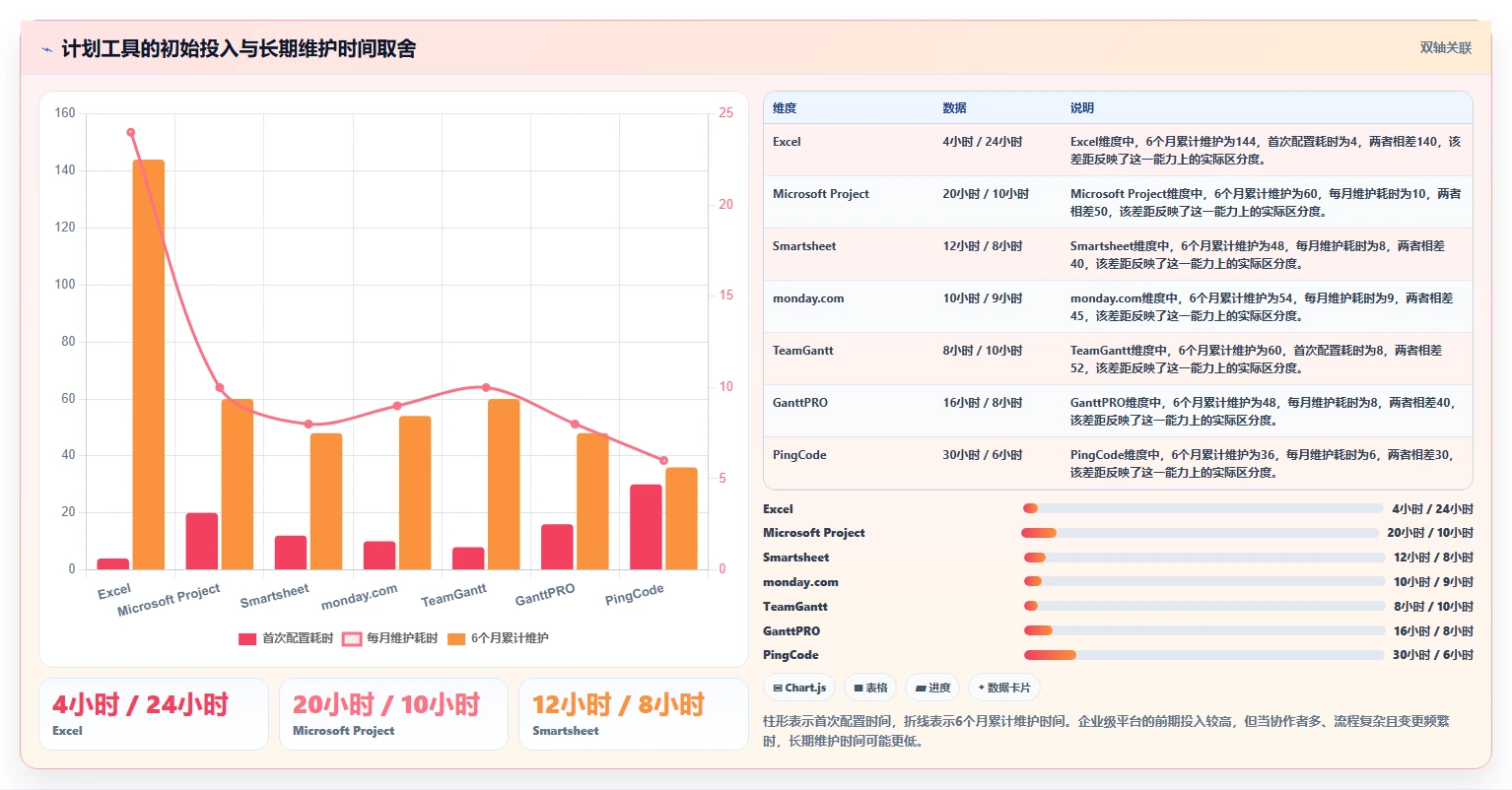Click the Chart.js chip
Image resolution: width=1512 pixels, height=790 pixels.
coord(800,688)
